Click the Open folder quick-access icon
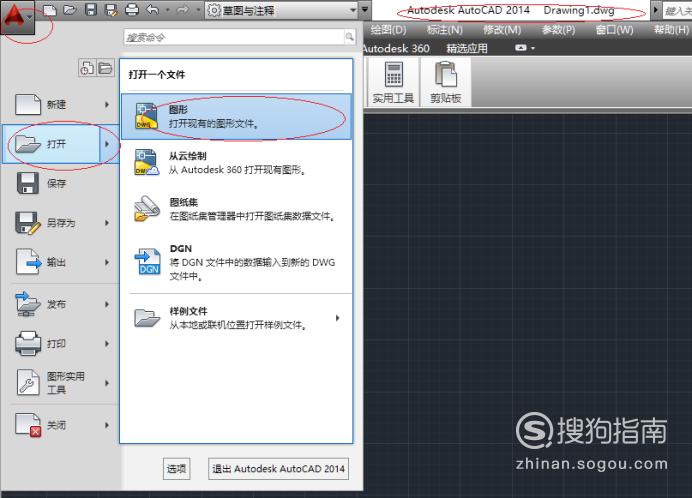This screenshot has height=498, width=692. 70,10
